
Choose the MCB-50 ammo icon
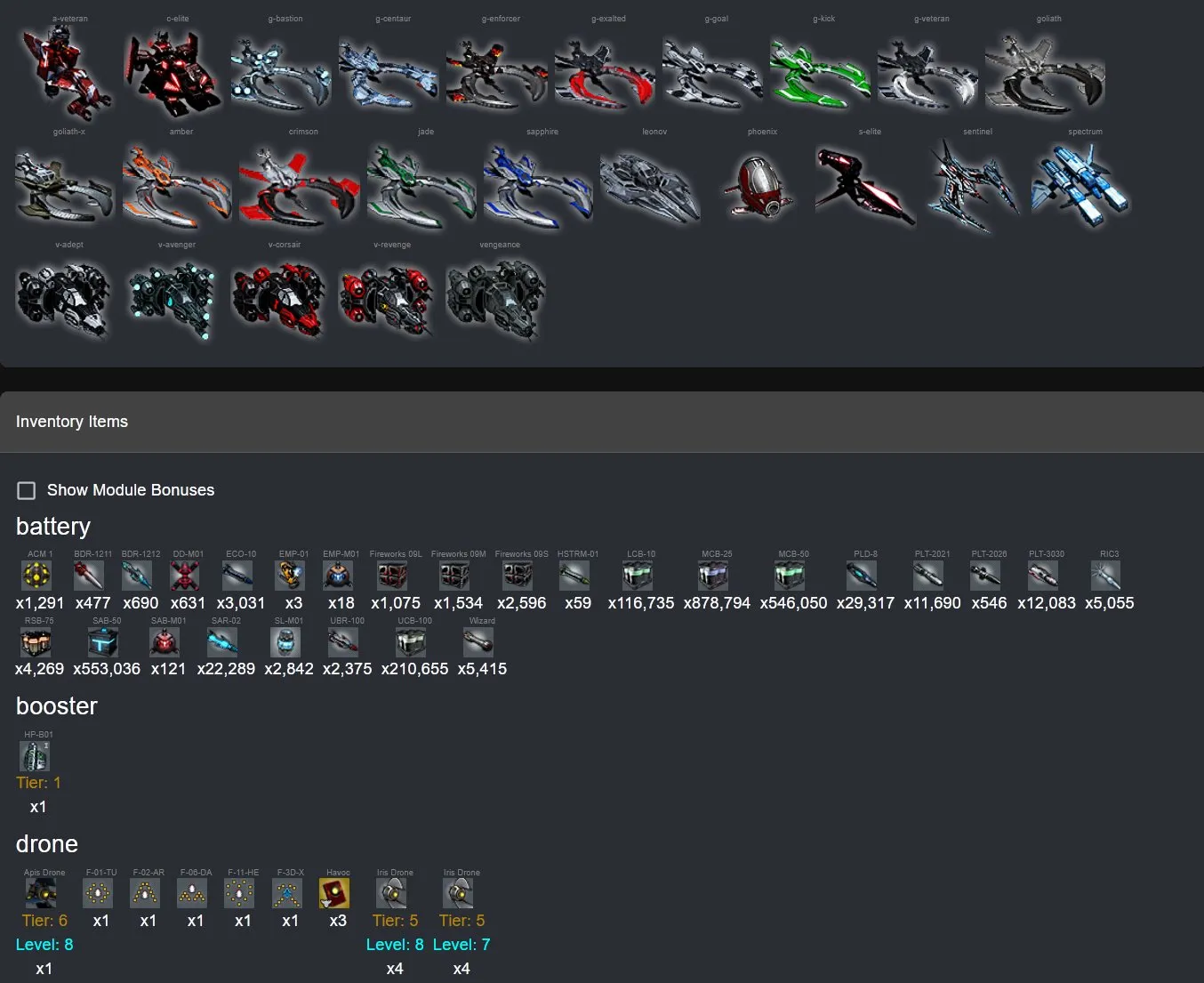(x=791, y=576)
